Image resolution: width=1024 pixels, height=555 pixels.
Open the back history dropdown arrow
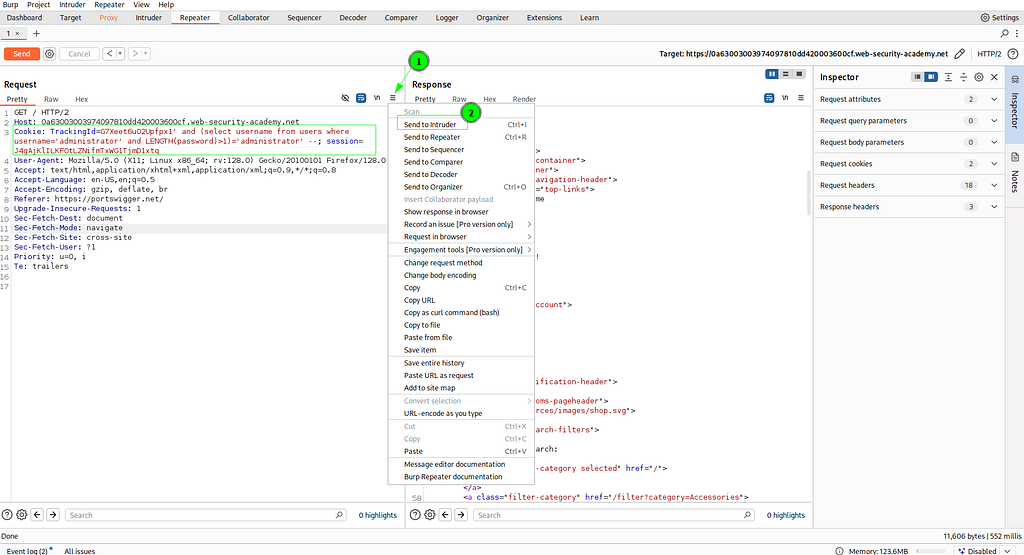tap(120, 54)
